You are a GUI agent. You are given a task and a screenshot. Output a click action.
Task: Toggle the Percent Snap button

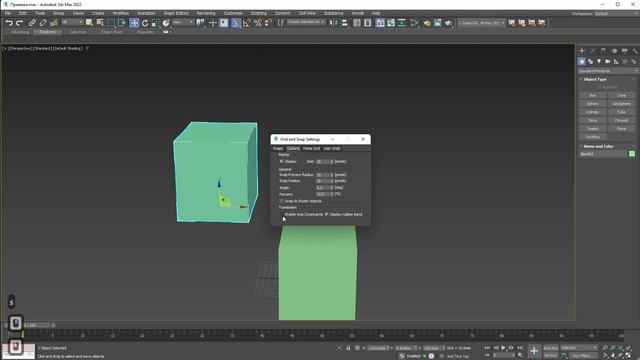pos(258,23)
